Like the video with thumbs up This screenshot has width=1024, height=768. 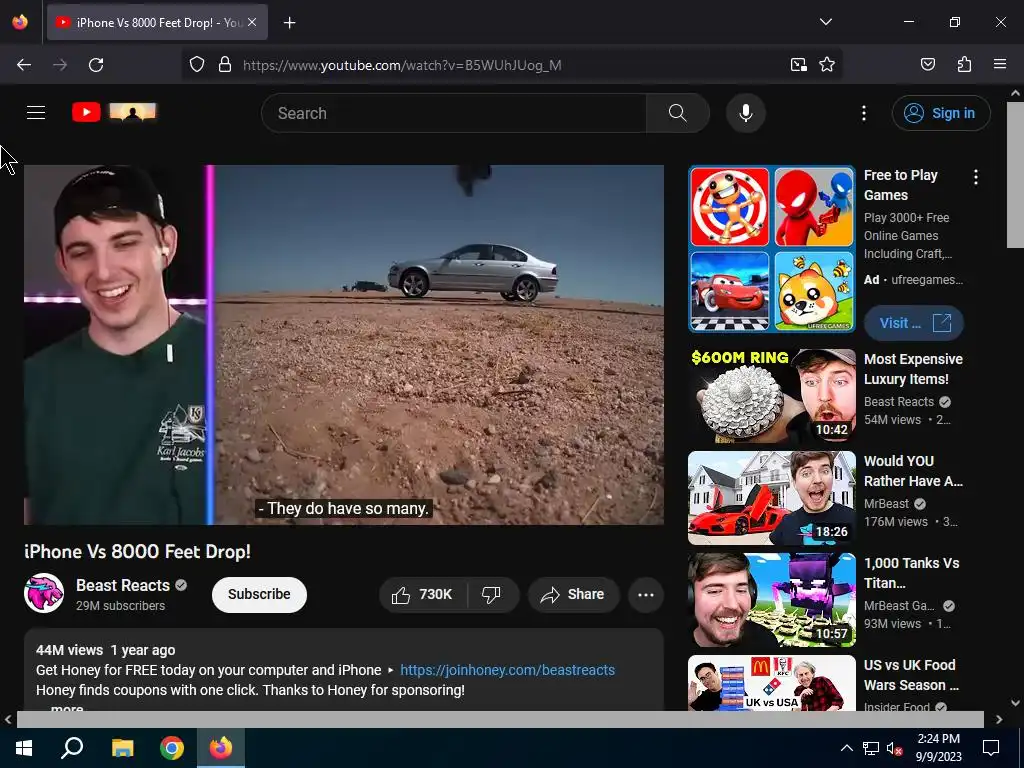click(422, 594)
